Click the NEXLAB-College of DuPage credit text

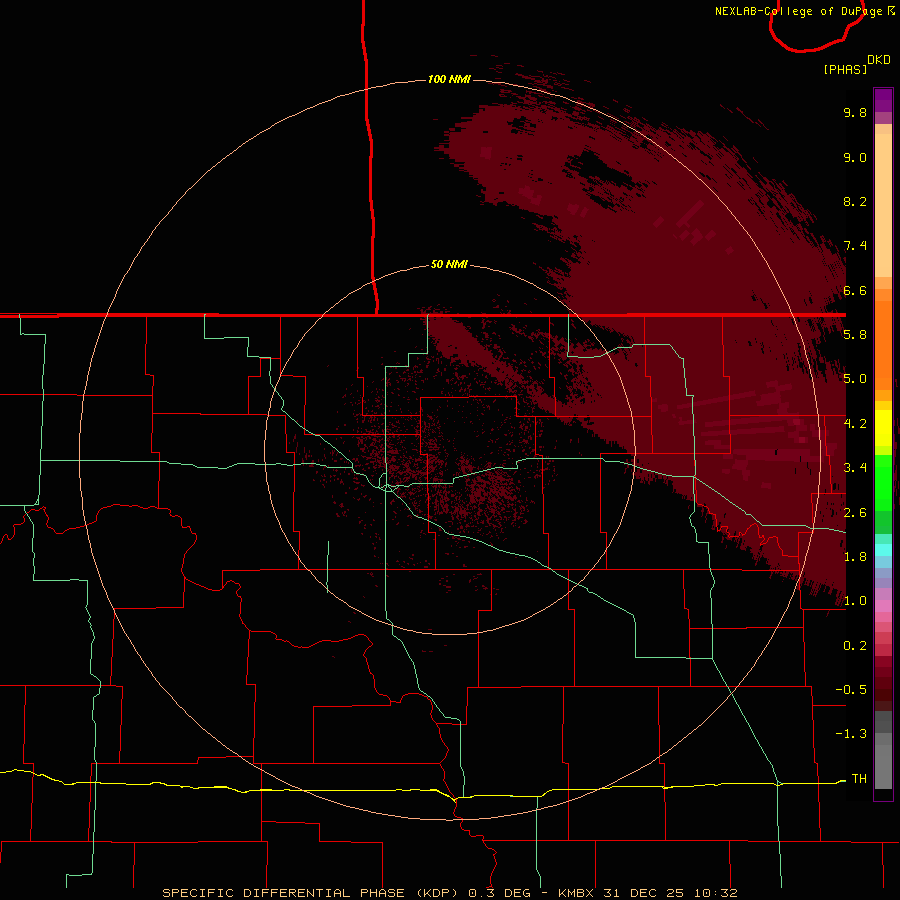tap(798, 11)
